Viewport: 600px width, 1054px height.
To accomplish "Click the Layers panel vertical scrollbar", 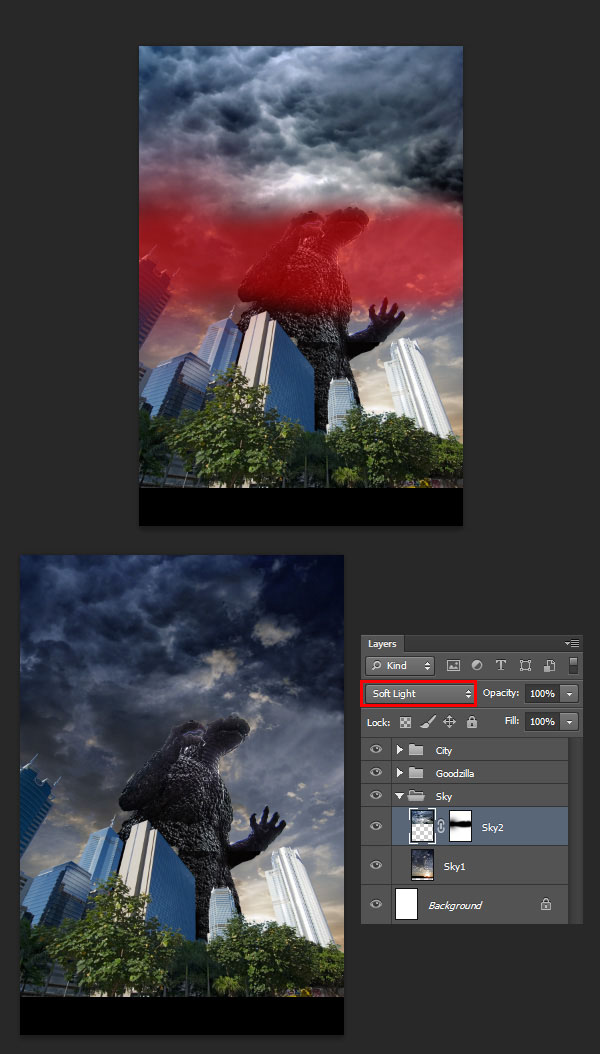I will click(x=576, y=830).
